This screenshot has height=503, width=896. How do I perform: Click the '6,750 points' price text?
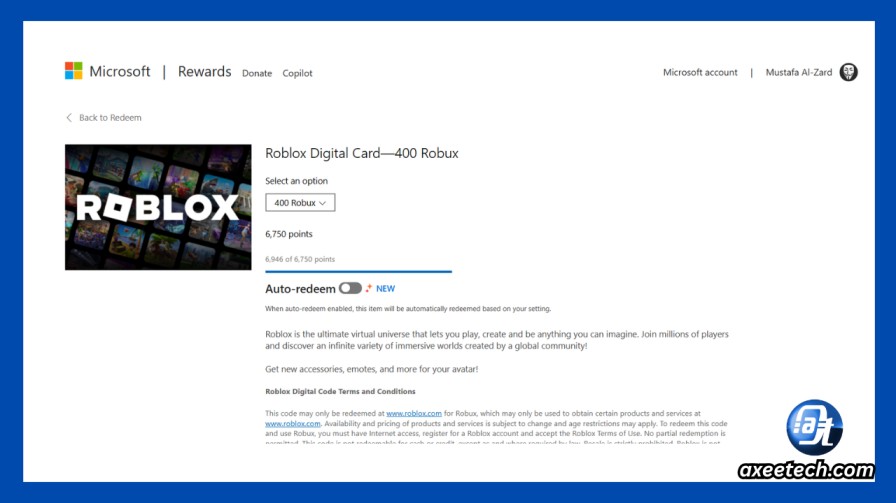(289, 234)
